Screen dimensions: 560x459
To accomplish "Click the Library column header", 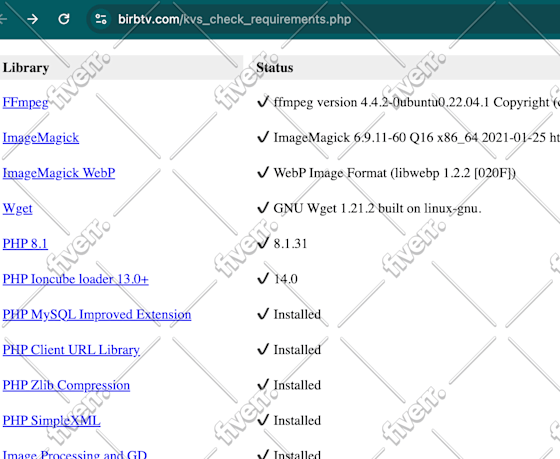I will tap(26, 68).
